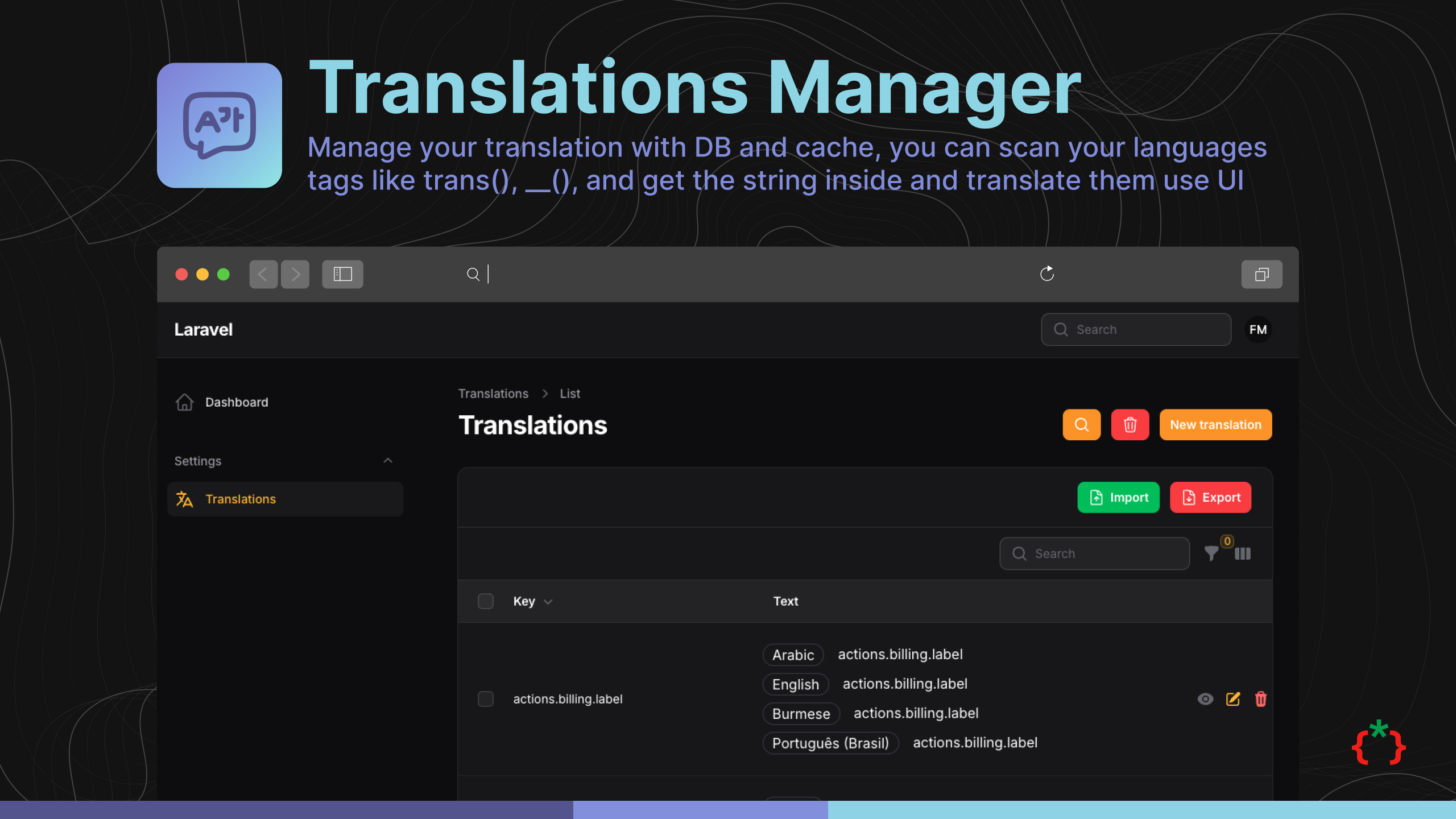Viewport: 1456px width, 819px height.
Task: Open Dashboard in the sidebar
Action: pos(236,402)
